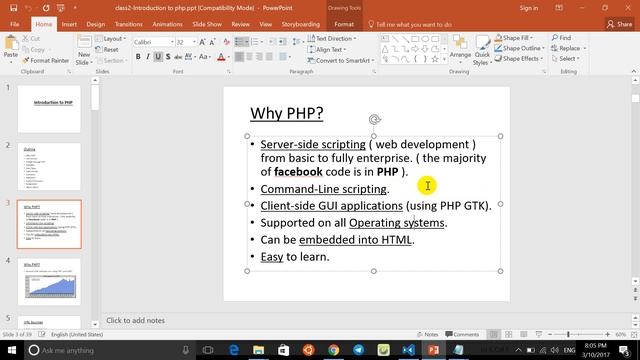Switch to the Design tab
The image size is (640, 360).
pos(96,24)
